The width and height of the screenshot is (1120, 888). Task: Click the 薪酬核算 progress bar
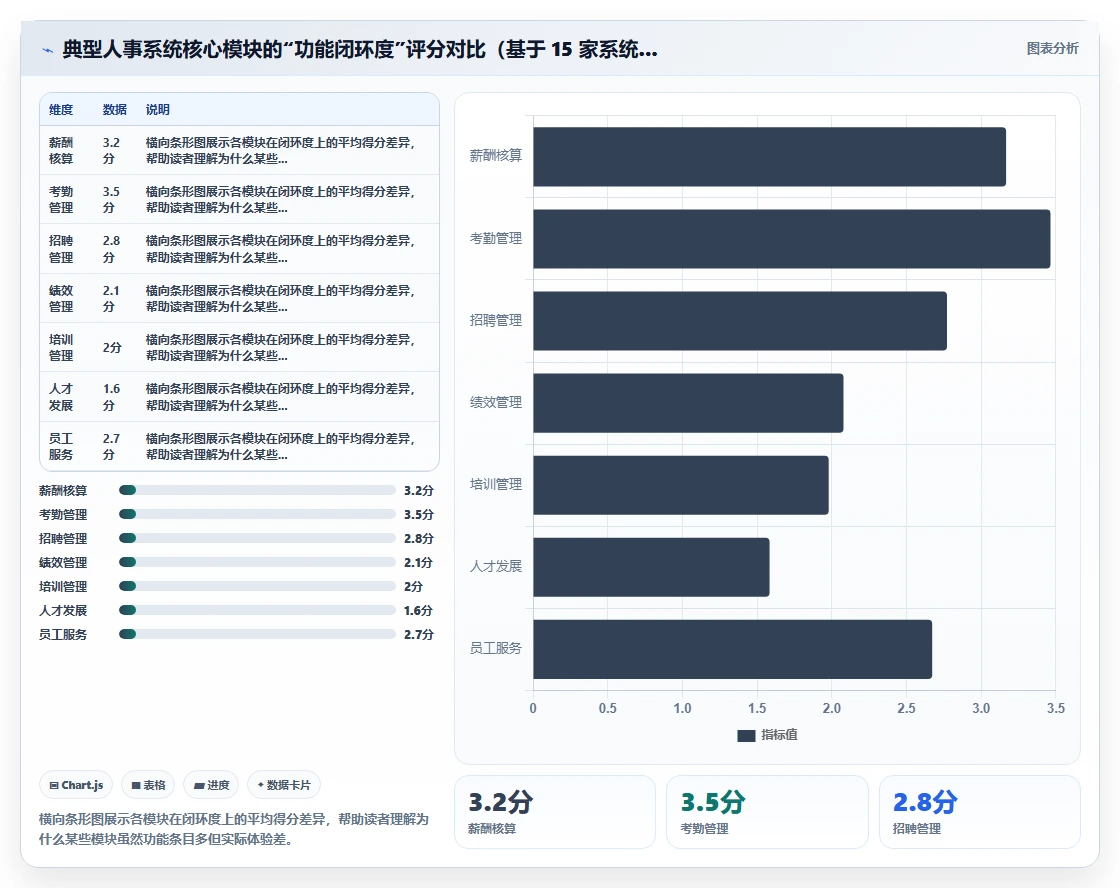(257, 490)
